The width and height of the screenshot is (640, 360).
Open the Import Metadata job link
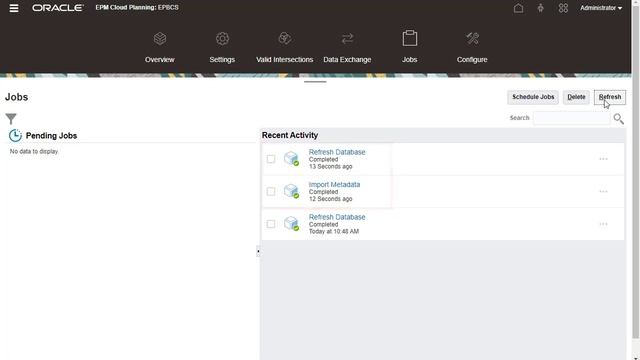[334, 184]
